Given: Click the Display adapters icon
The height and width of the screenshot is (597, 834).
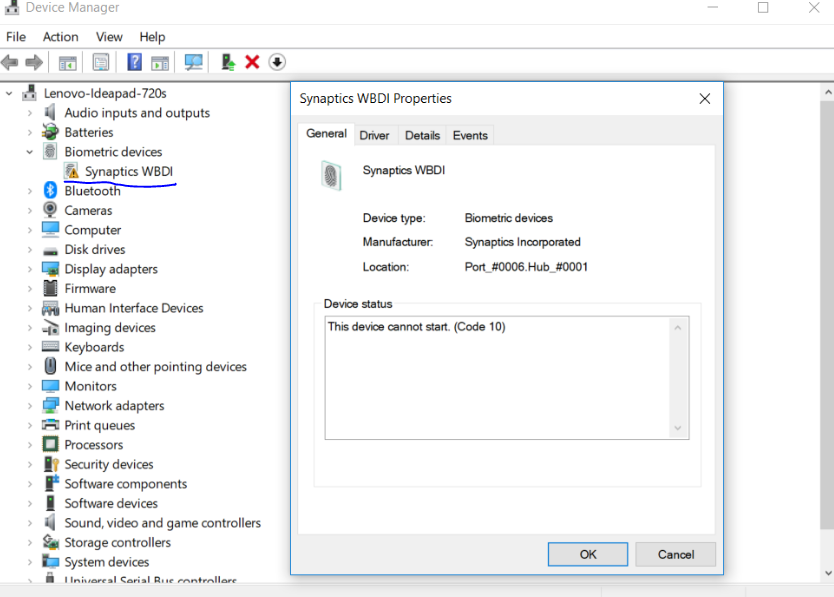Looking at the screenshot, I should (x=51, y=269).
